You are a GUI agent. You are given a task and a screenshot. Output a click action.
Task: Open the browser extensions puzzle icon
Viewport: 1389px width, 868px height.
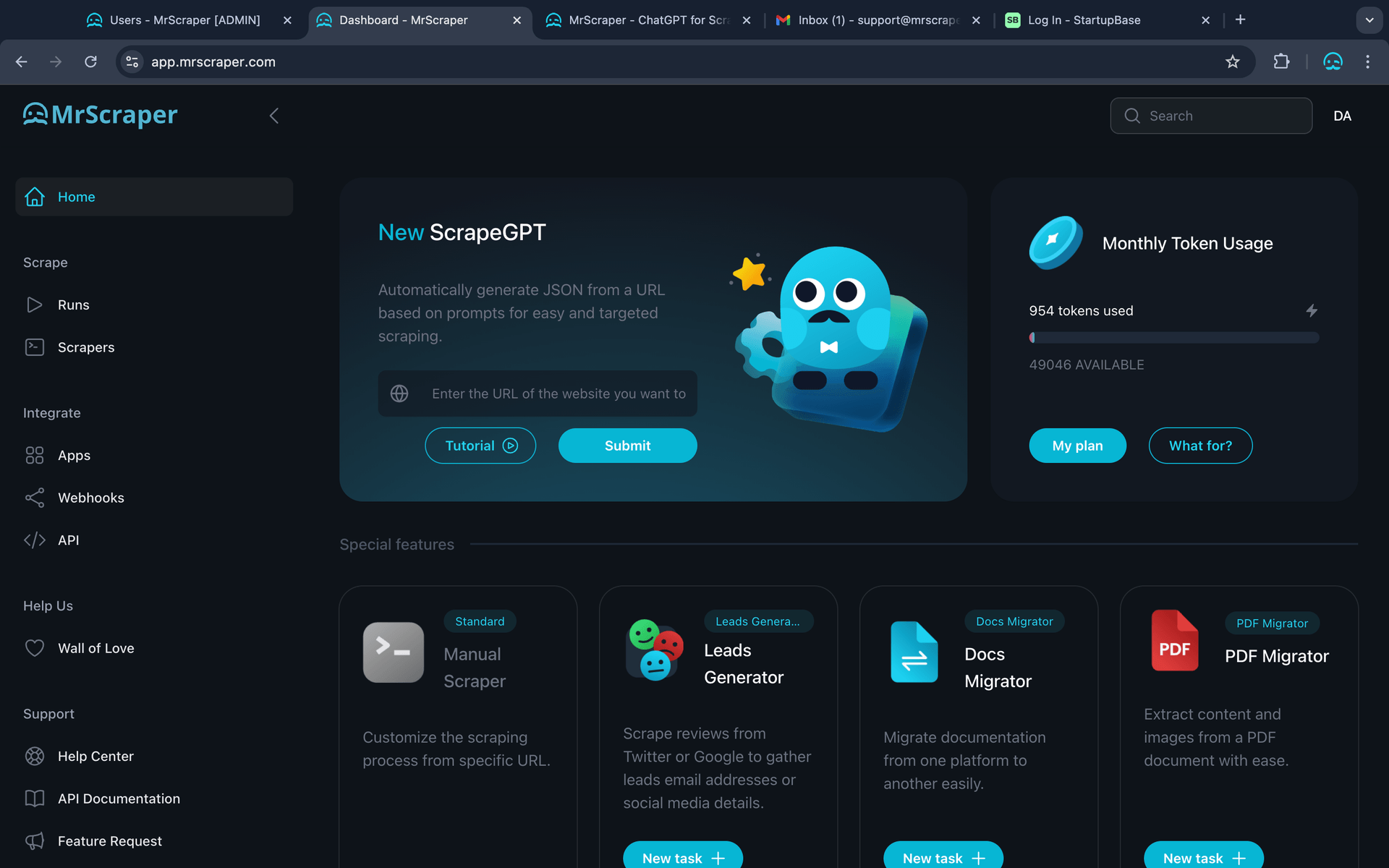(1281, 62)
